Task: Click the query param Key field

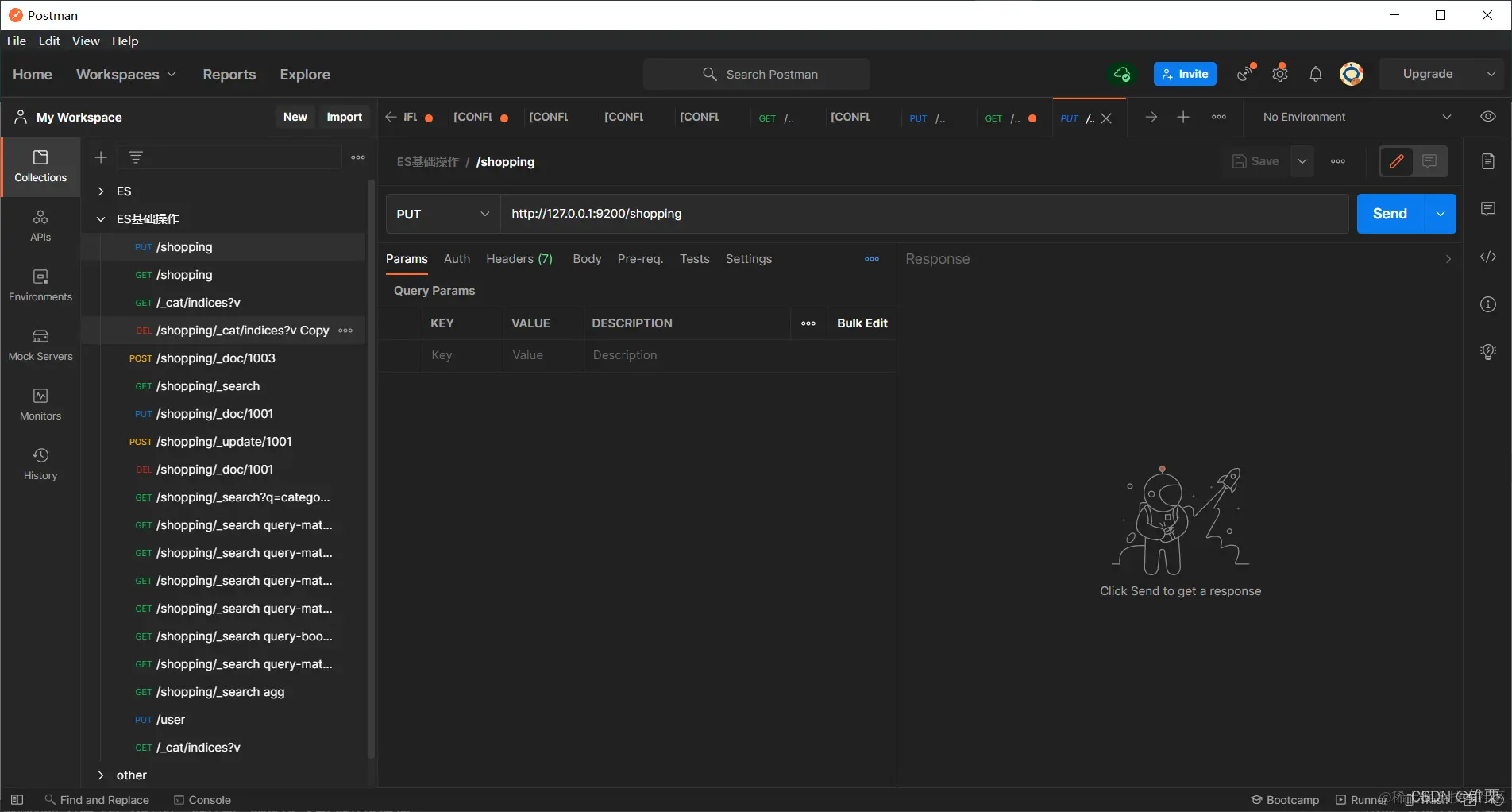Action: point(462,355)
